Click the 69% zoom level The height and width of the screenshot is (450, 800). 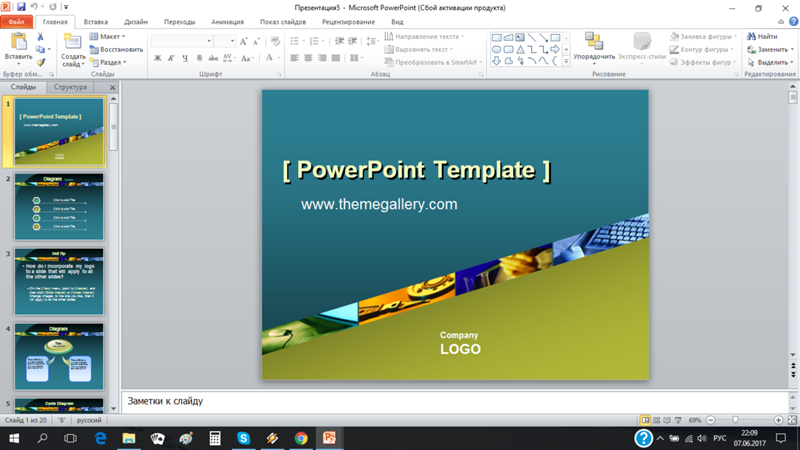pyautogui.click(x=694, y=420)
